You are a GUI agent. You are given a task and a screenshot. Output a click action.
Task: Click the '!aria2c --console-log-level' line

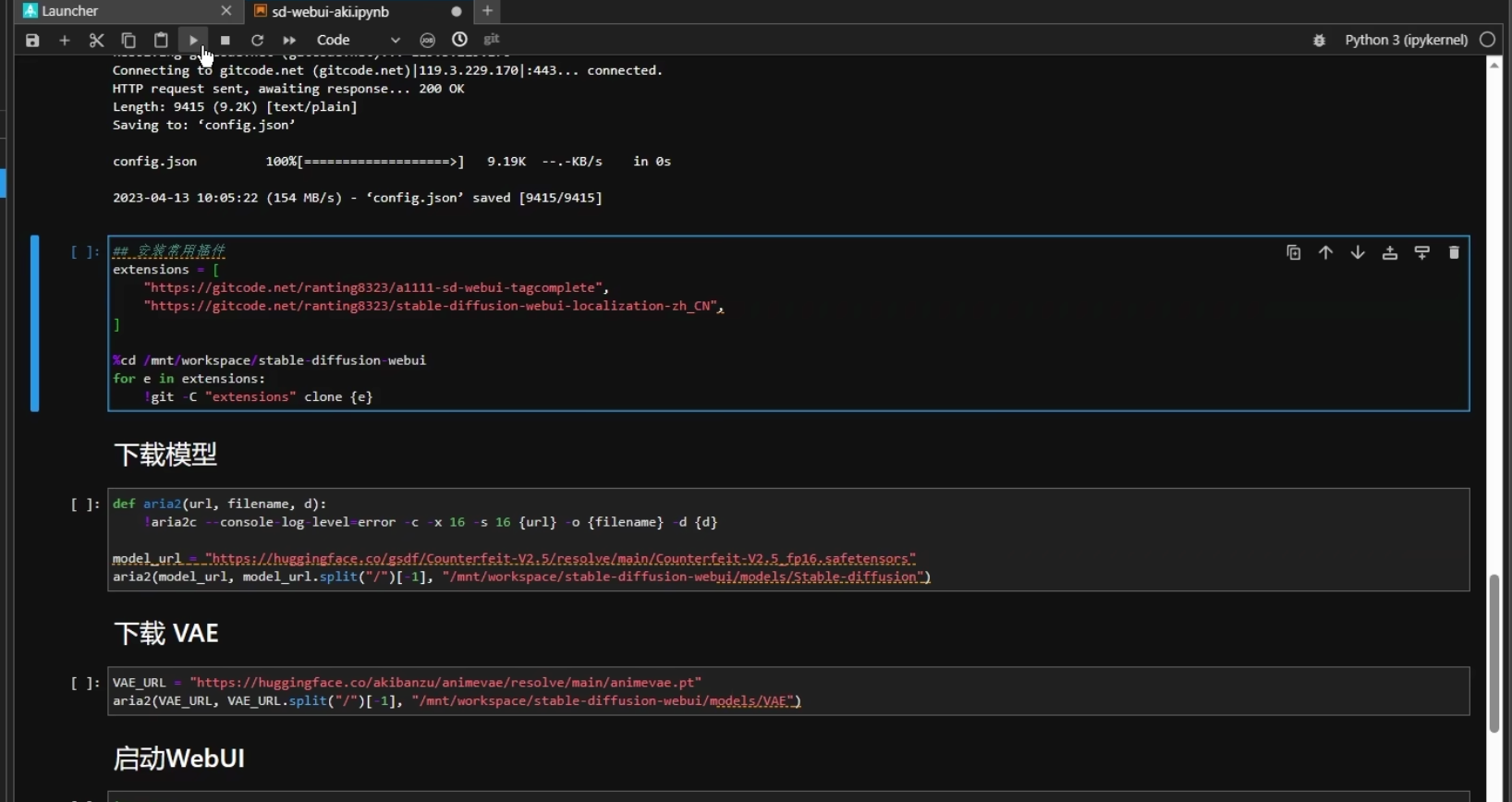click(431, 522)
